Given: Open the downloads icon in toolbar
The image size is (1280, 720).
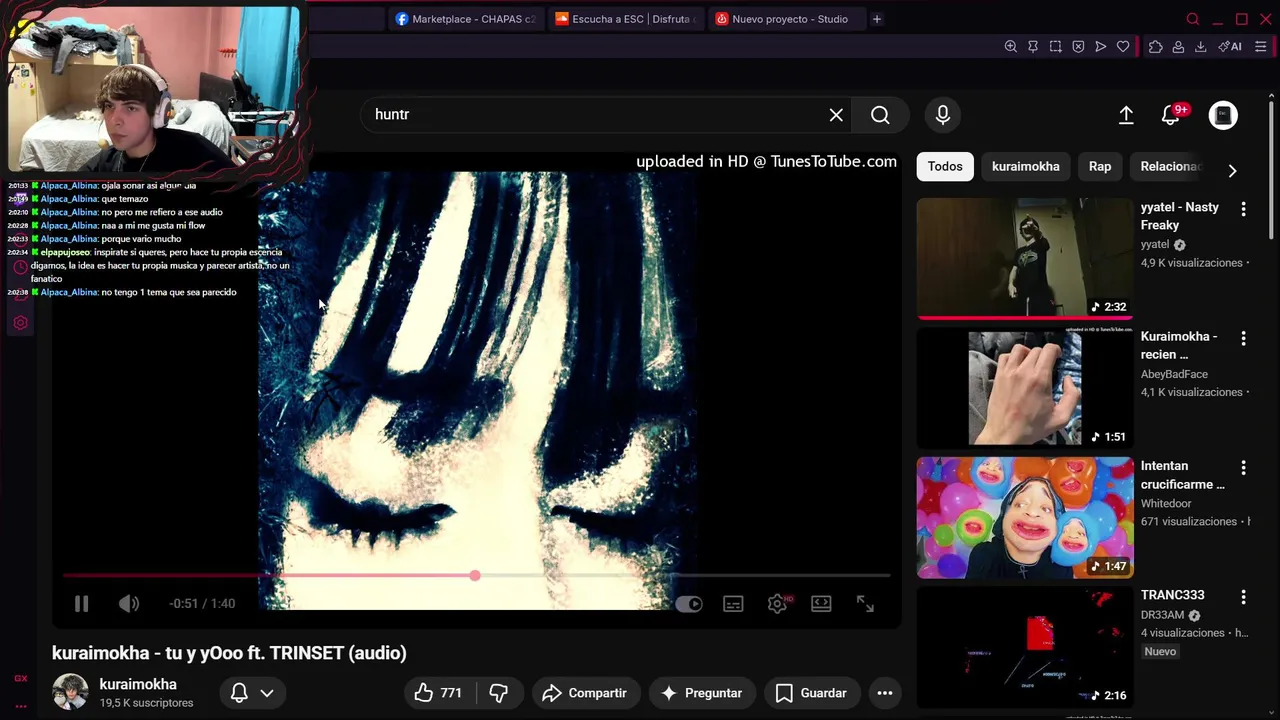Looking at the screenshot, I should pyautogui.click(x=1201, y=47).
